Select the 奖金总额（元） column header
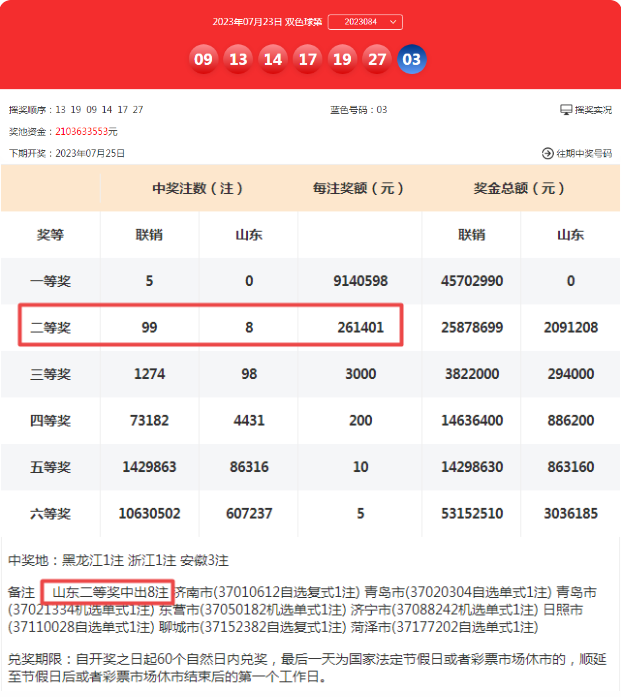The height and width of the screenshot is (697, 621). pos(520,188)
